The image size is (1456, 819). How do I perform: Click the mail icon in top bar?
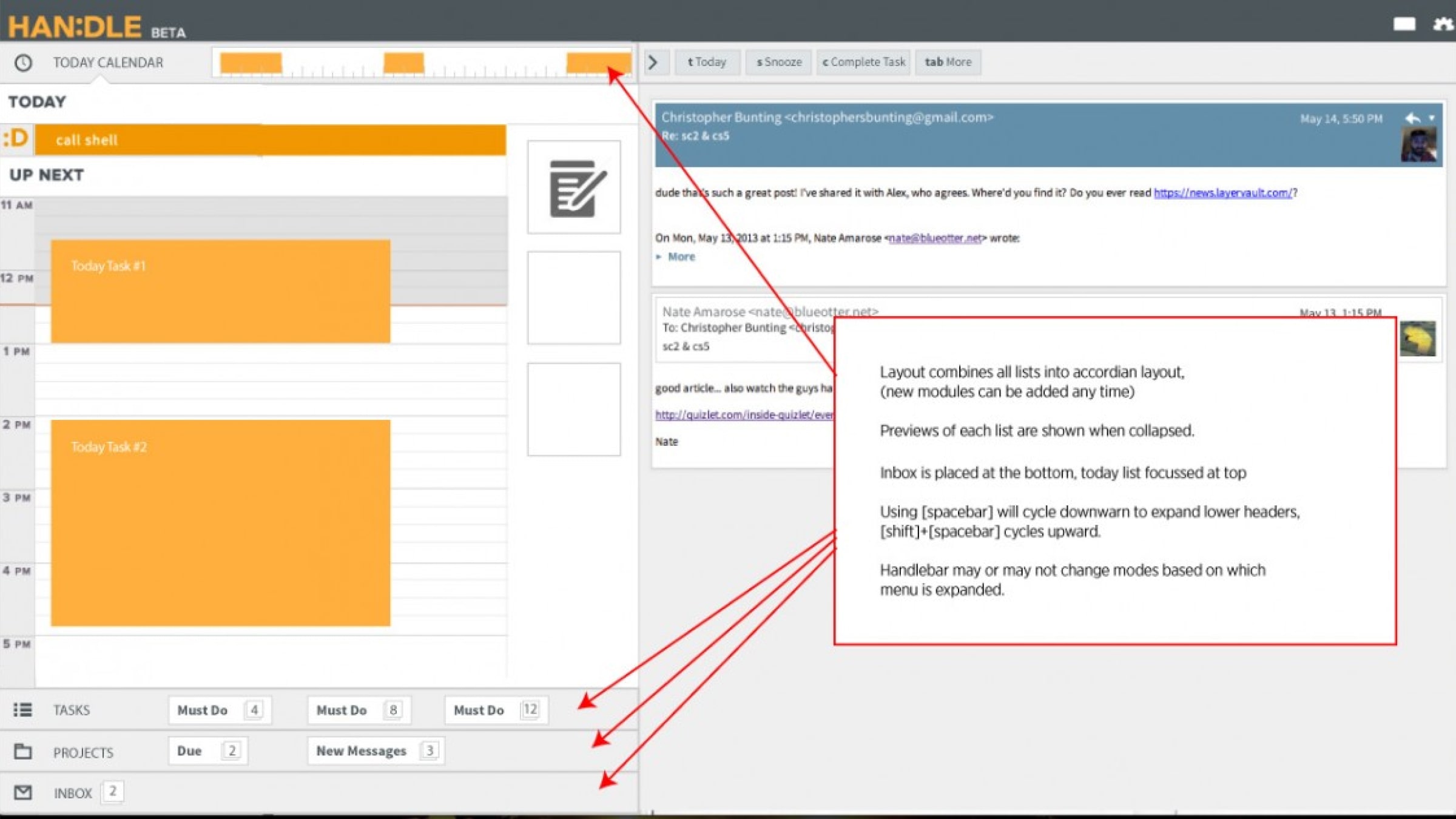point(1404,24)
